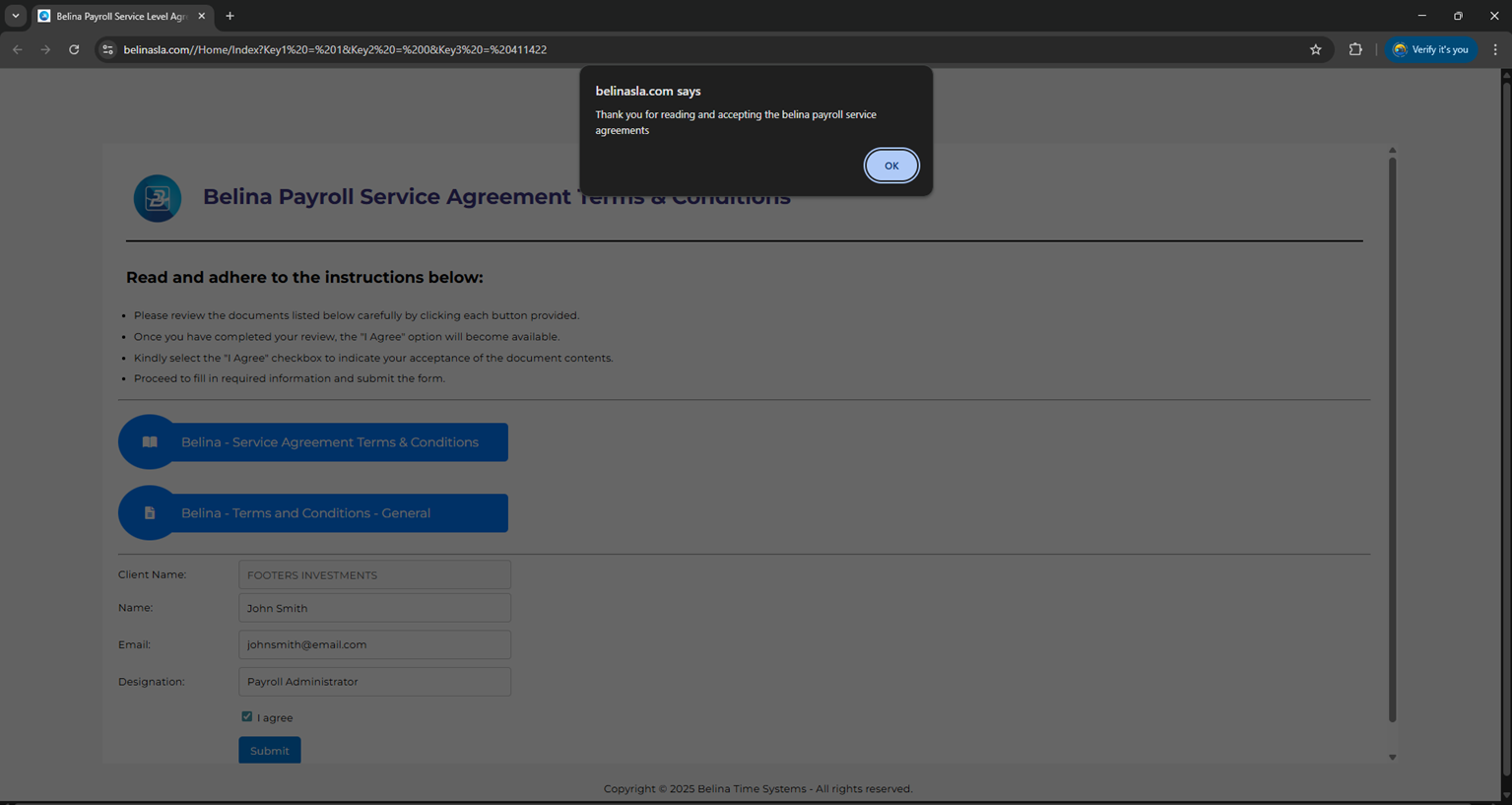The height and width of the screenshot is (805, 1512).
Task: Open site information icon in address bar
Action: pyautogui.click(x=108, y=49)
